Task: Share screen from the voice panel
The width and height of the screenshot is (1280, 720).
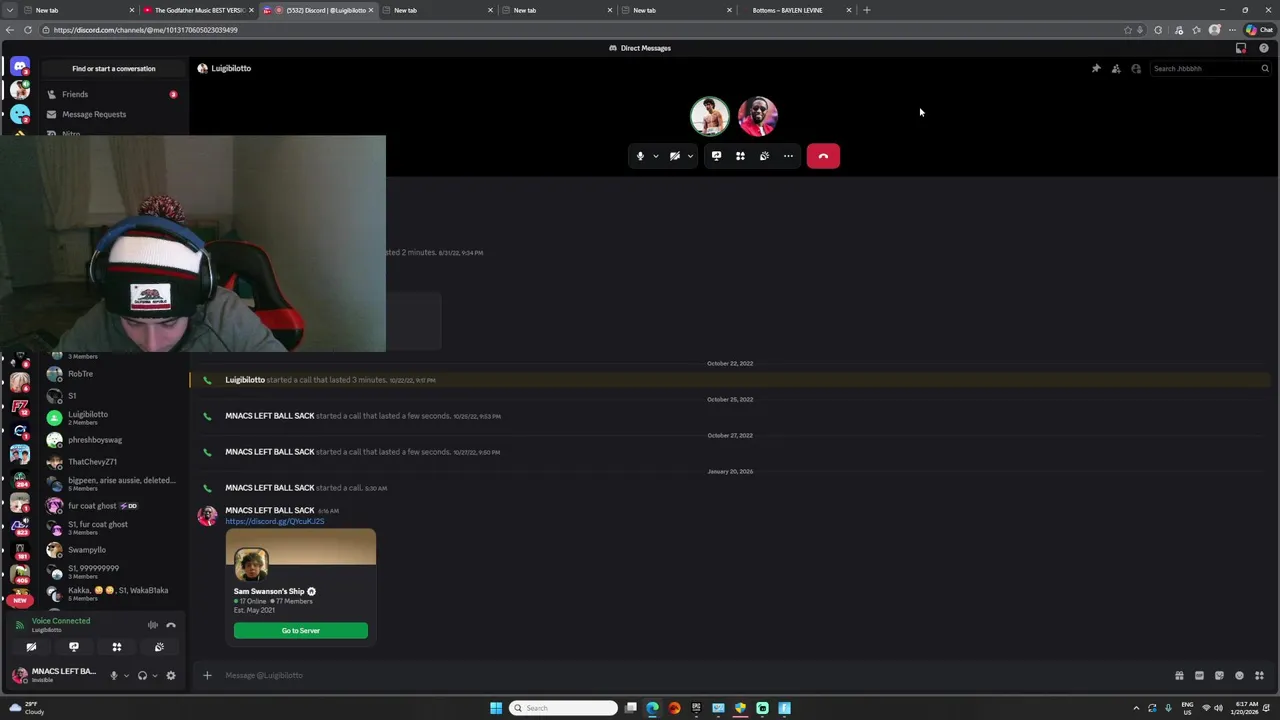Action: pos(74,647)
